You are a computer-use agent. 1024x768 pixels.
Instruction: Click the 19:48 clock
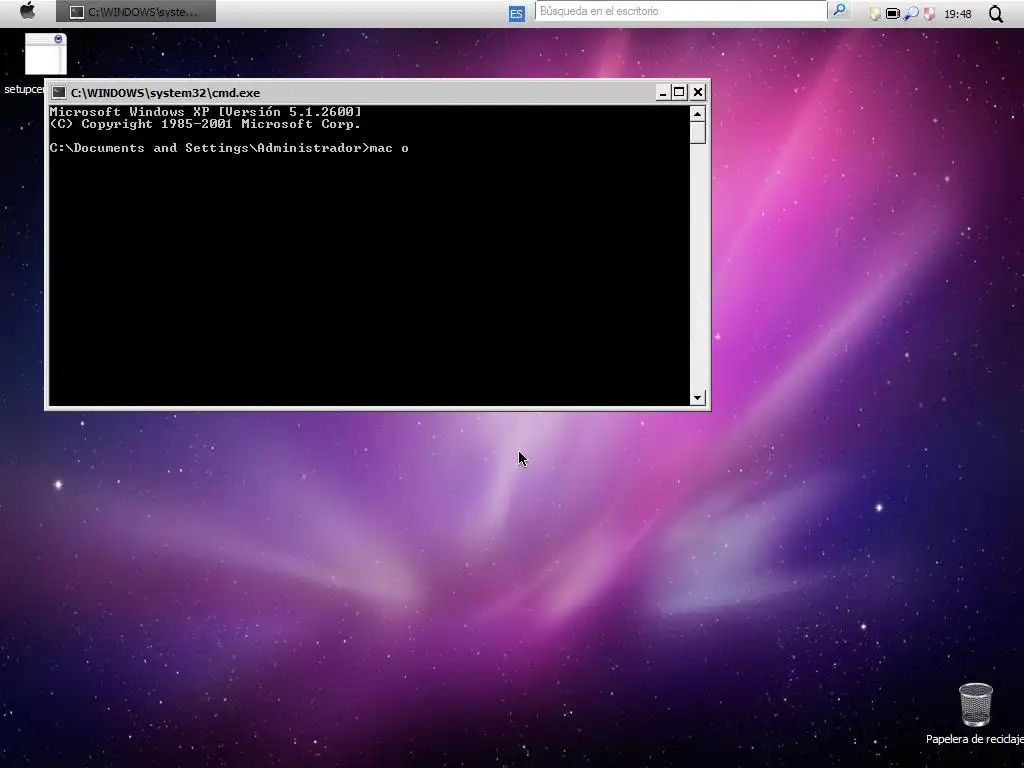tap(957, 14)
